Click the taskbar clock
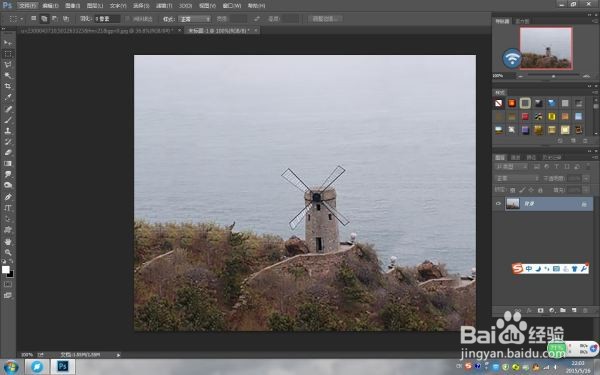Image resolution: width=600 pixels, height=375 pixels. 578,366
